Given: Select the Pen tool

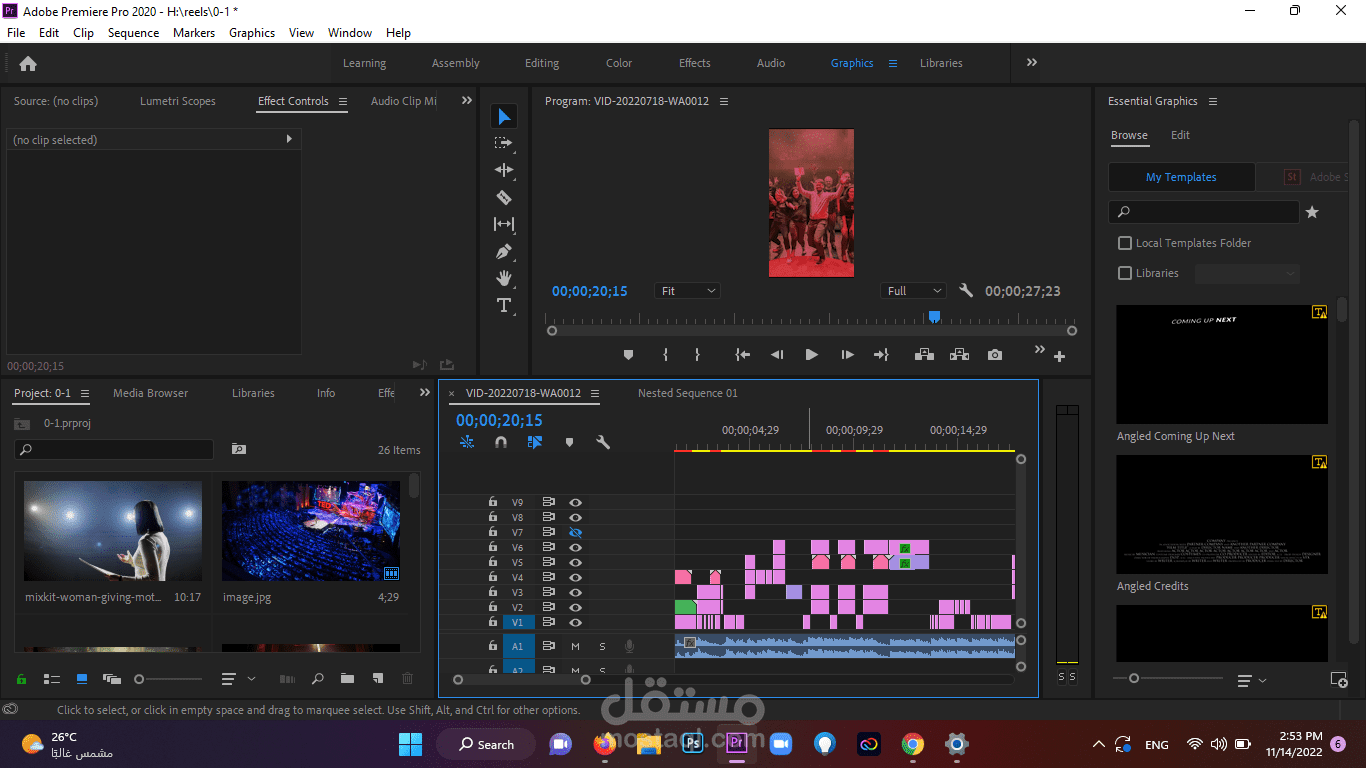Looking at the screenshot, I should 504,251.
